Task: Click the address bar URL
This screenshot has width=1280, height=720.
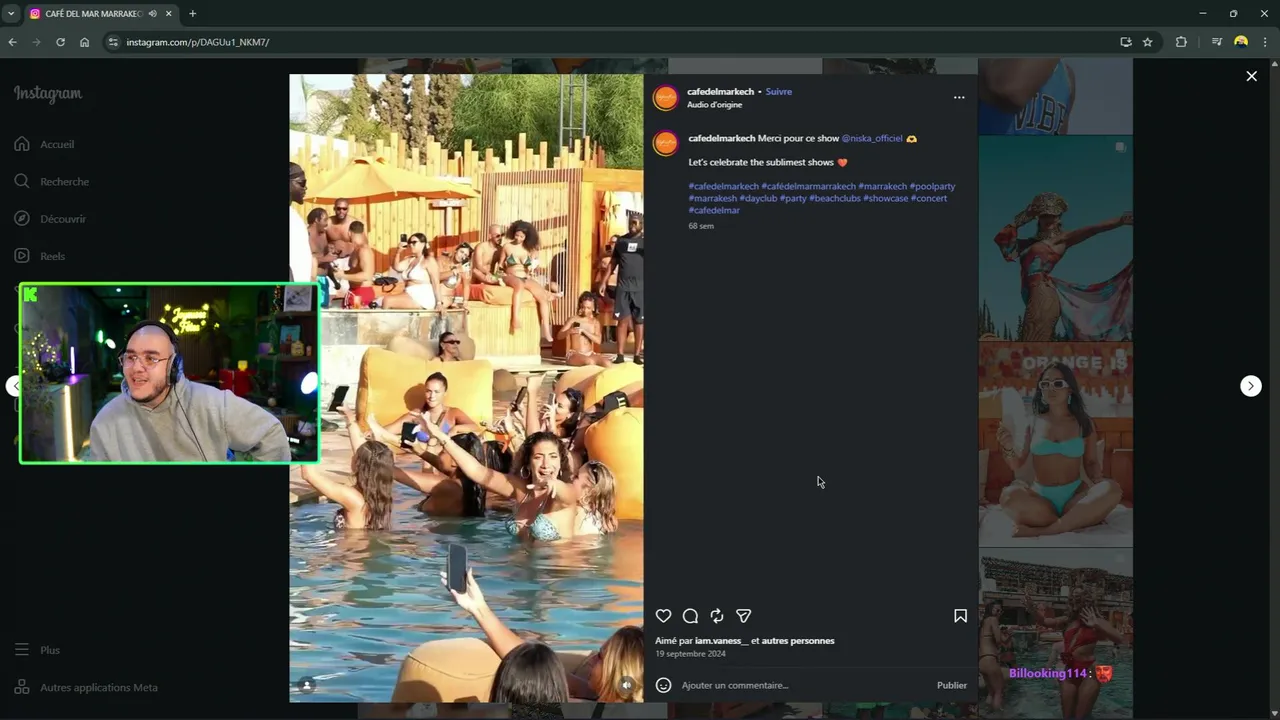Action: (x=198, y=42)
